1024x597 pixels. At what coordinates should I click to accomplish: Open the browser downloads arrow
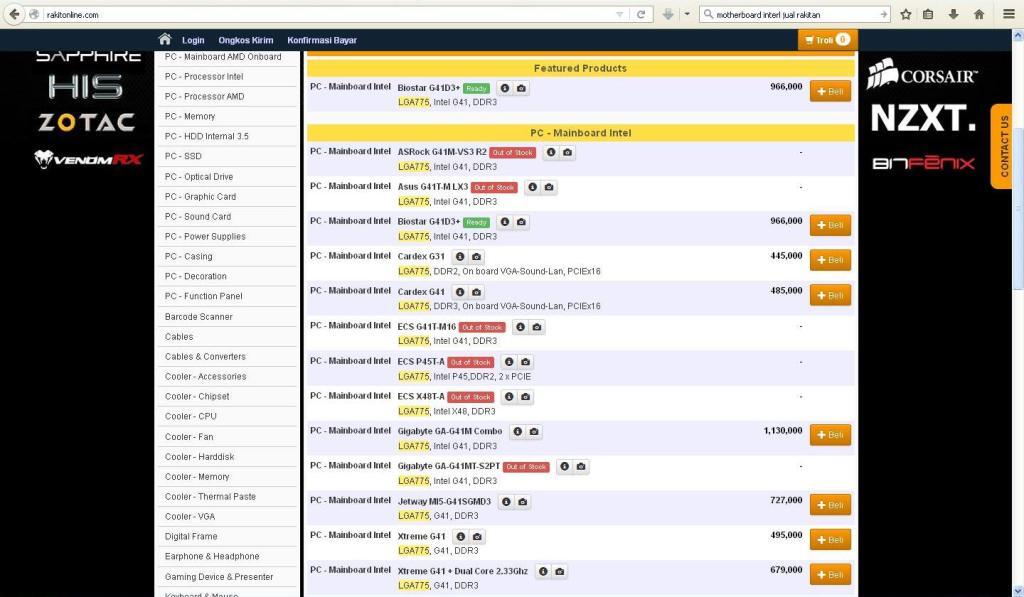coord(953,14)
